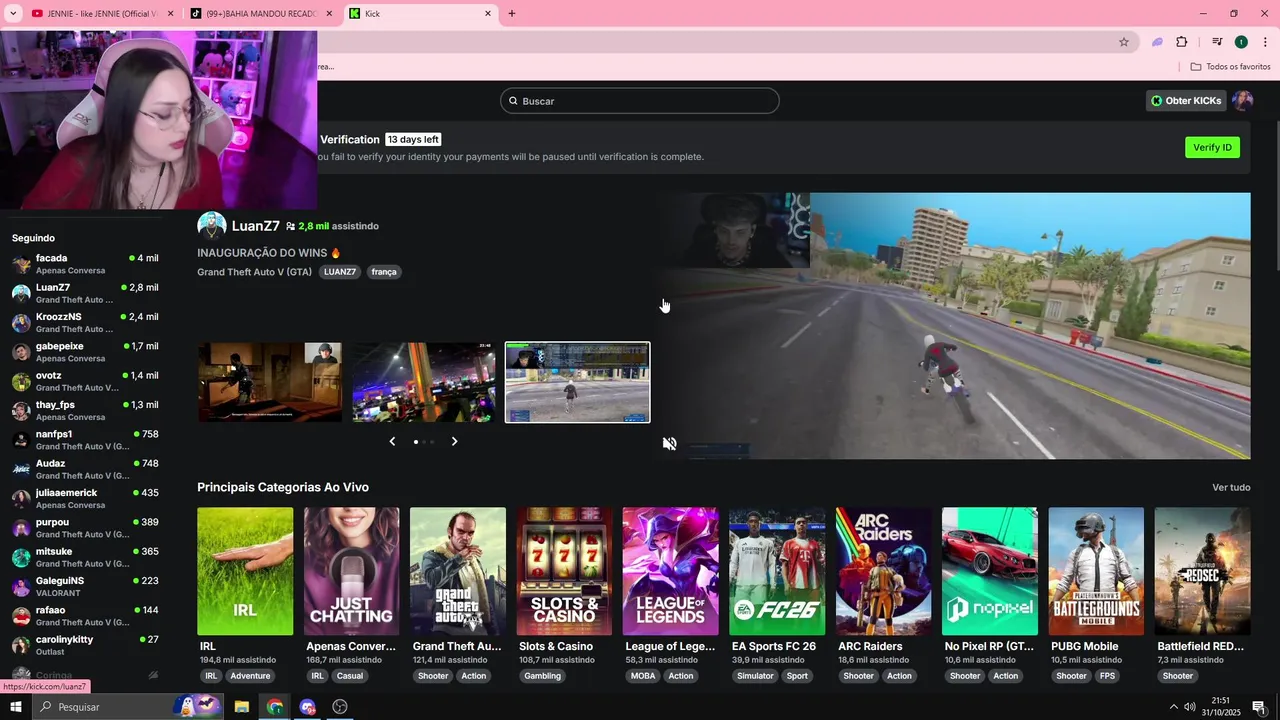Viewport: 1280px width, 720px height.
Task: Open KroozzNS channel in sidebar
Action: [x=85, y=323]
